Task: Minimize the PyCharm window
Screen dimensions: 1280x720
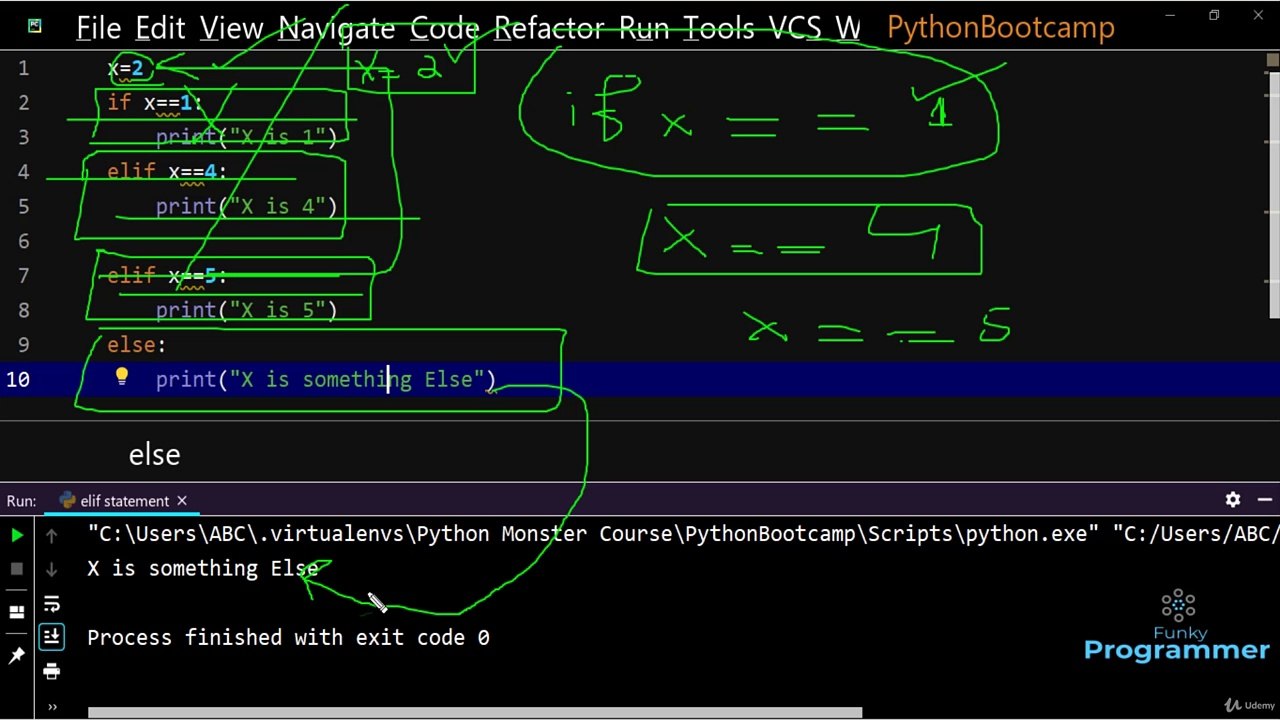Action: coord(1171,15)
